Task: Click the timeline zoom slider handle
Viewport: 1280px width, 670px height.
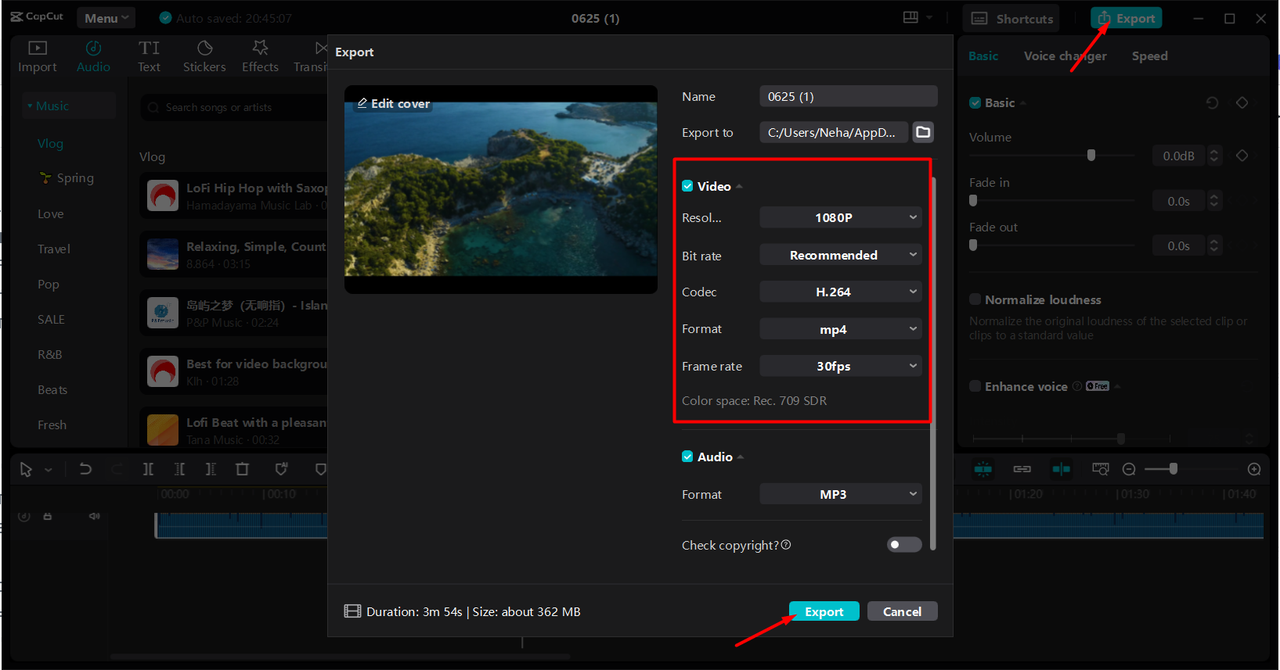Action: click(x=1173, y=468)
